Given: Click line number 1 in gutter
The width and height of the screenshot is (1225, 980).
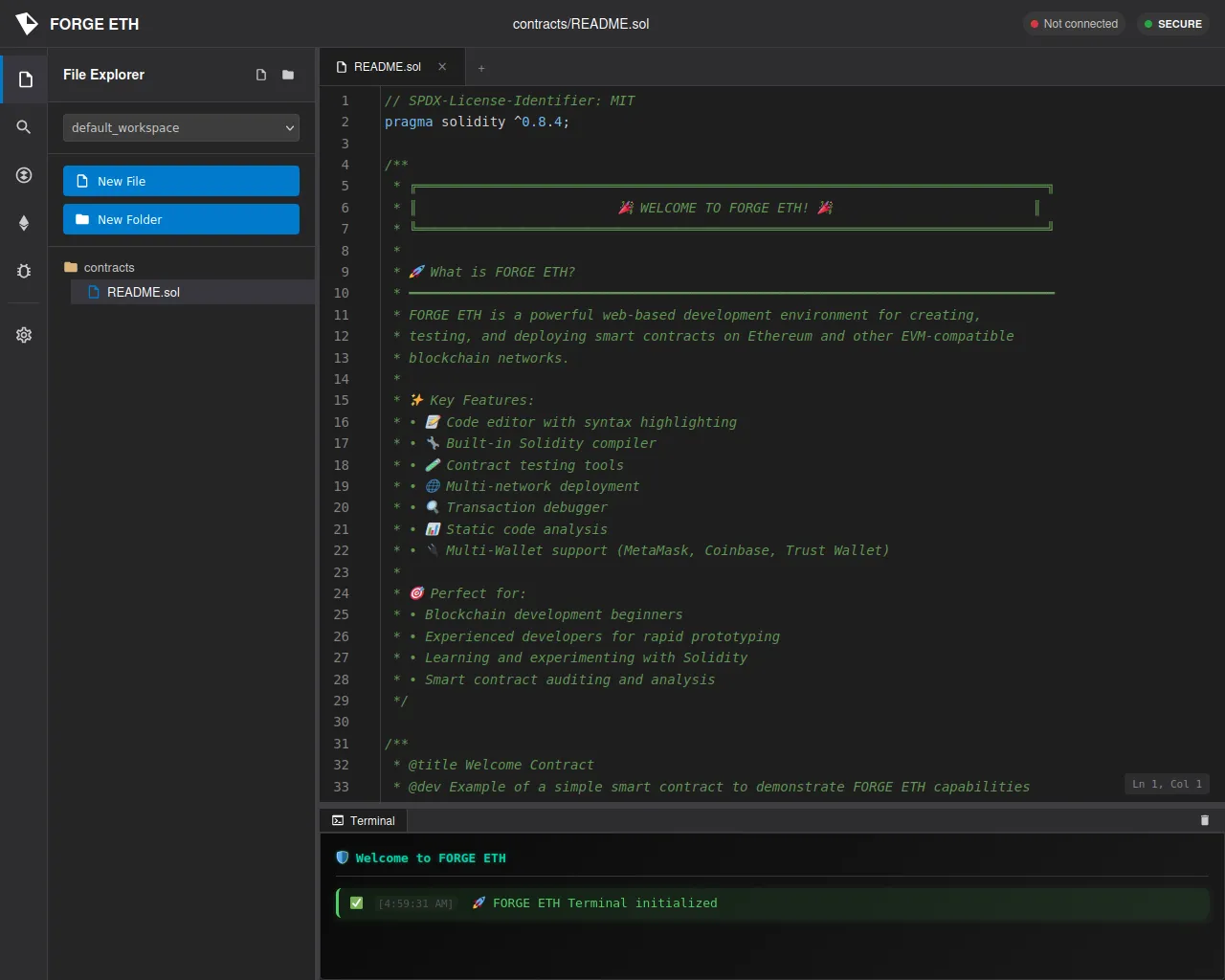Looking at the screenshot, I should [x=345, y=100].
